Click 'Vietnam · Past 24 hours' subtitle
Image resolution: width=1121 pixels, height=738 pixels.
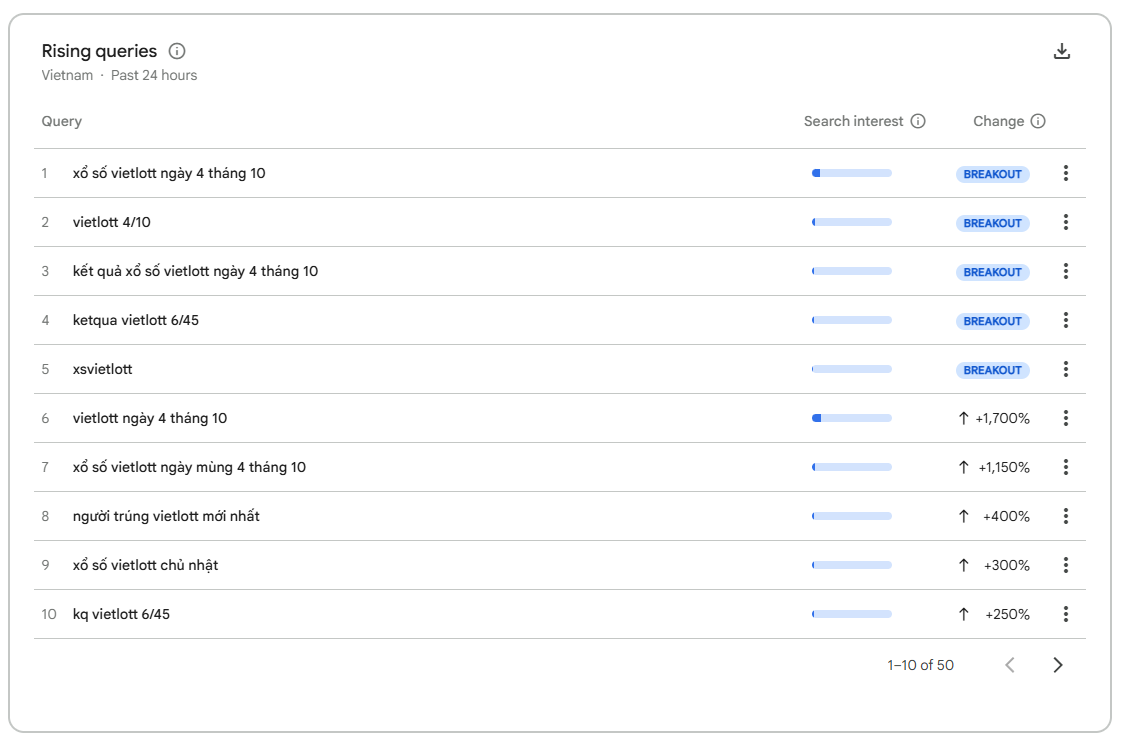(x=119, y=75)
